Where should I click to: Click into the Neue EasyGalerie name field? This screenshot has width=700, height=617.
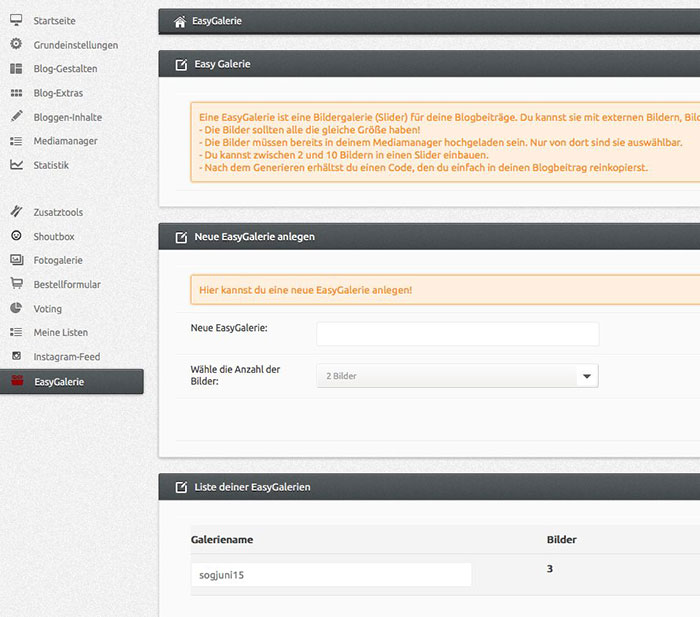tap(457, 334)
